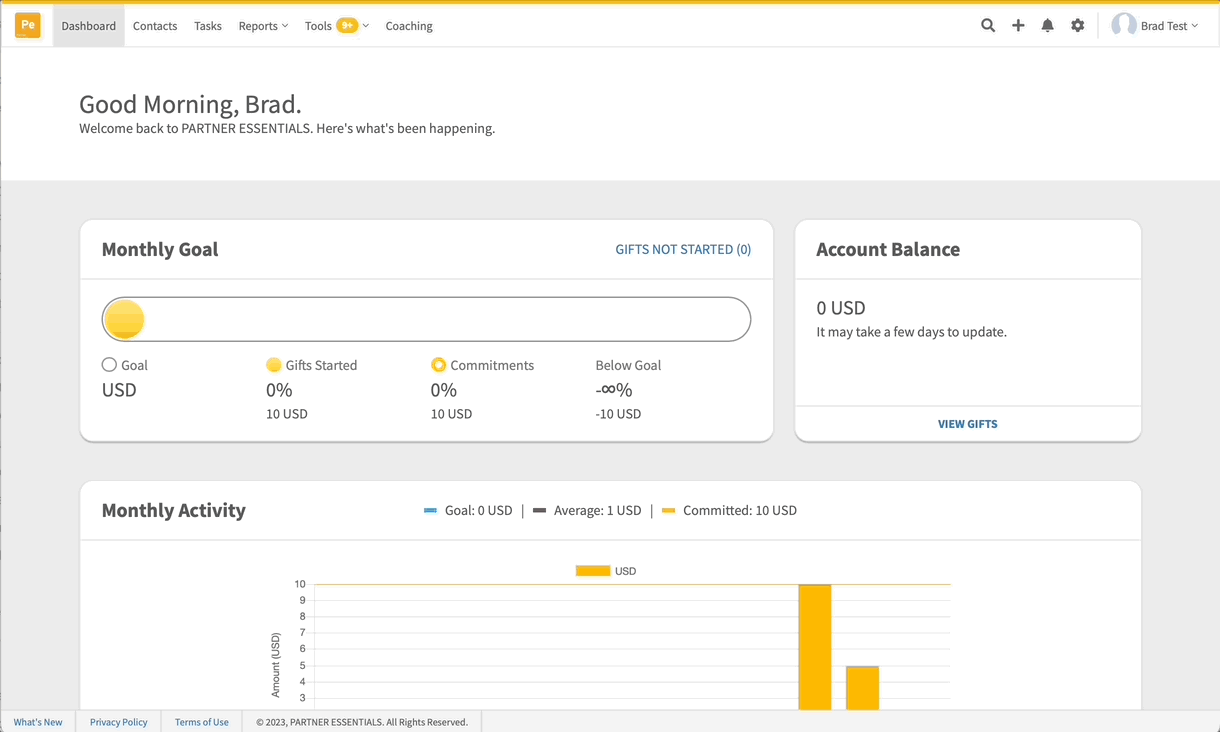Image resolution: width=1220 pixels, height=732 pixels.
Task: Expand the Reports menu
Action: 263,26
